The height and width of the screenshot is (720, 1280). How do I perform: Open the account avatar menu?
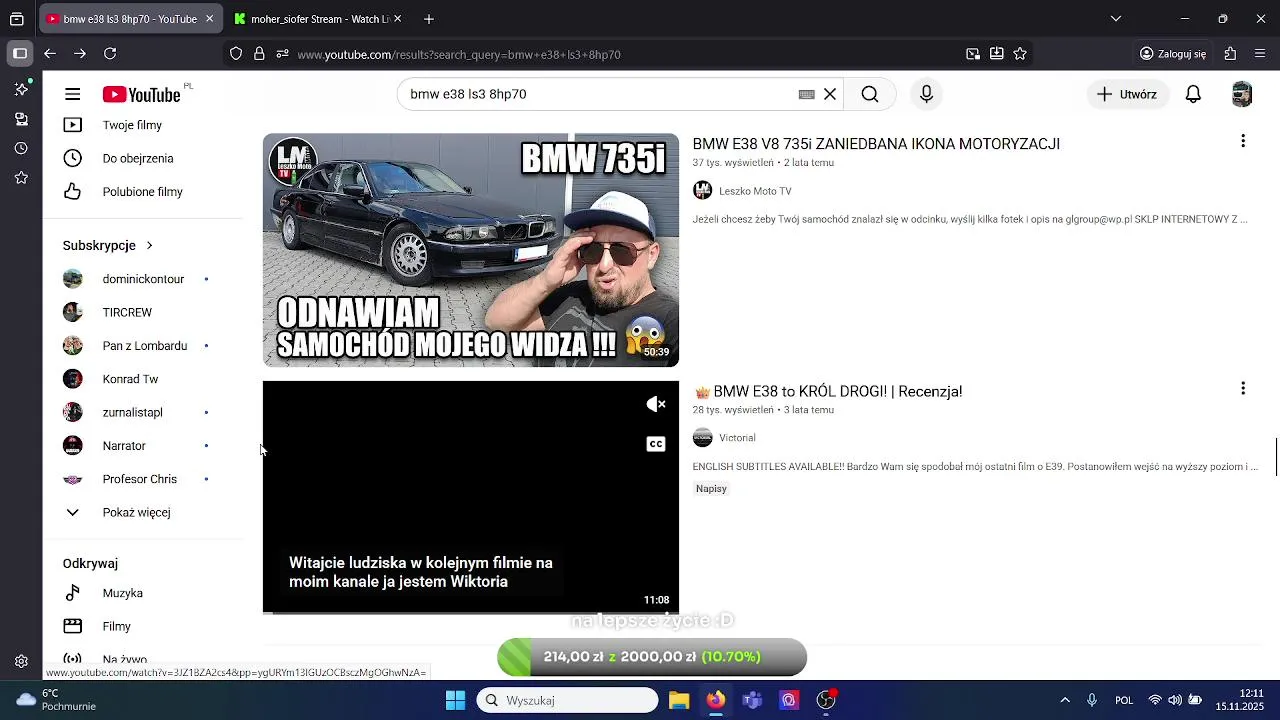click(x=1242, y=94)
